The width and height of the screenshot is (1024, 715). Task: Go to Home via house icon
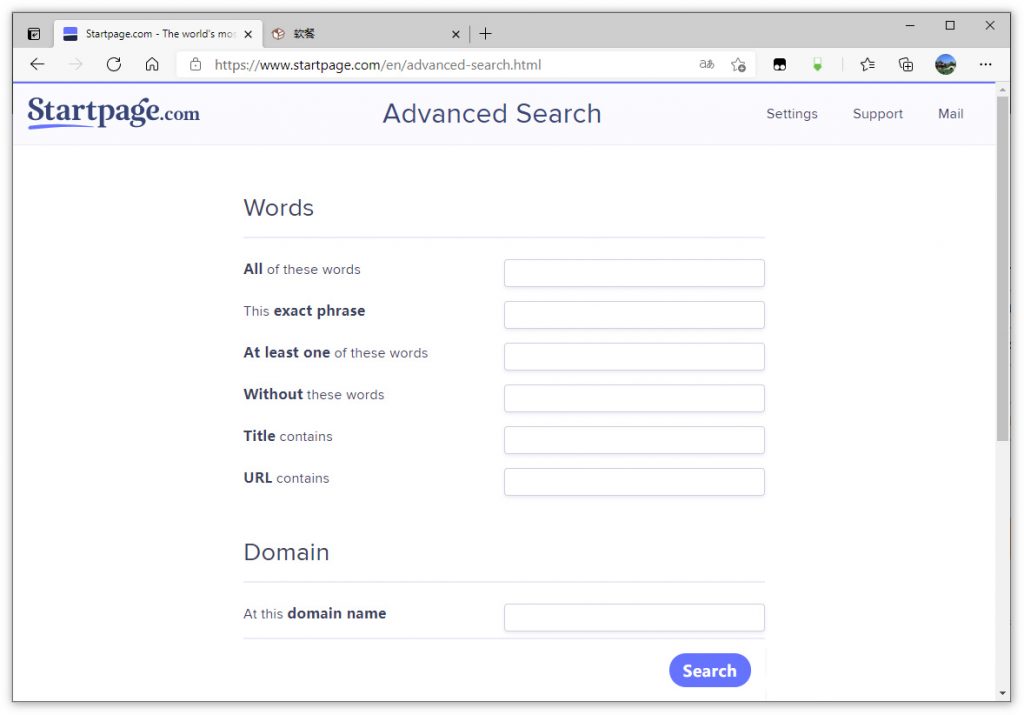(152, 64)
